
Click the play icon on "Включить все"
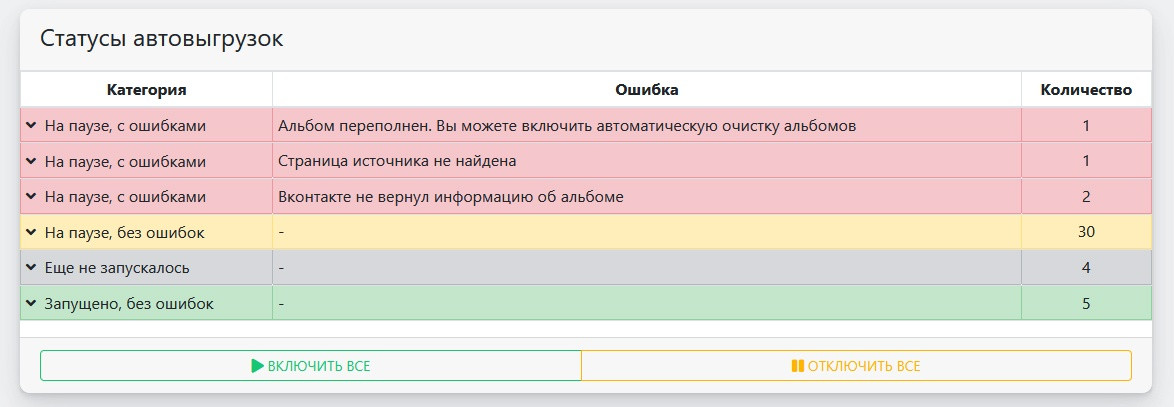click(257, 366)
